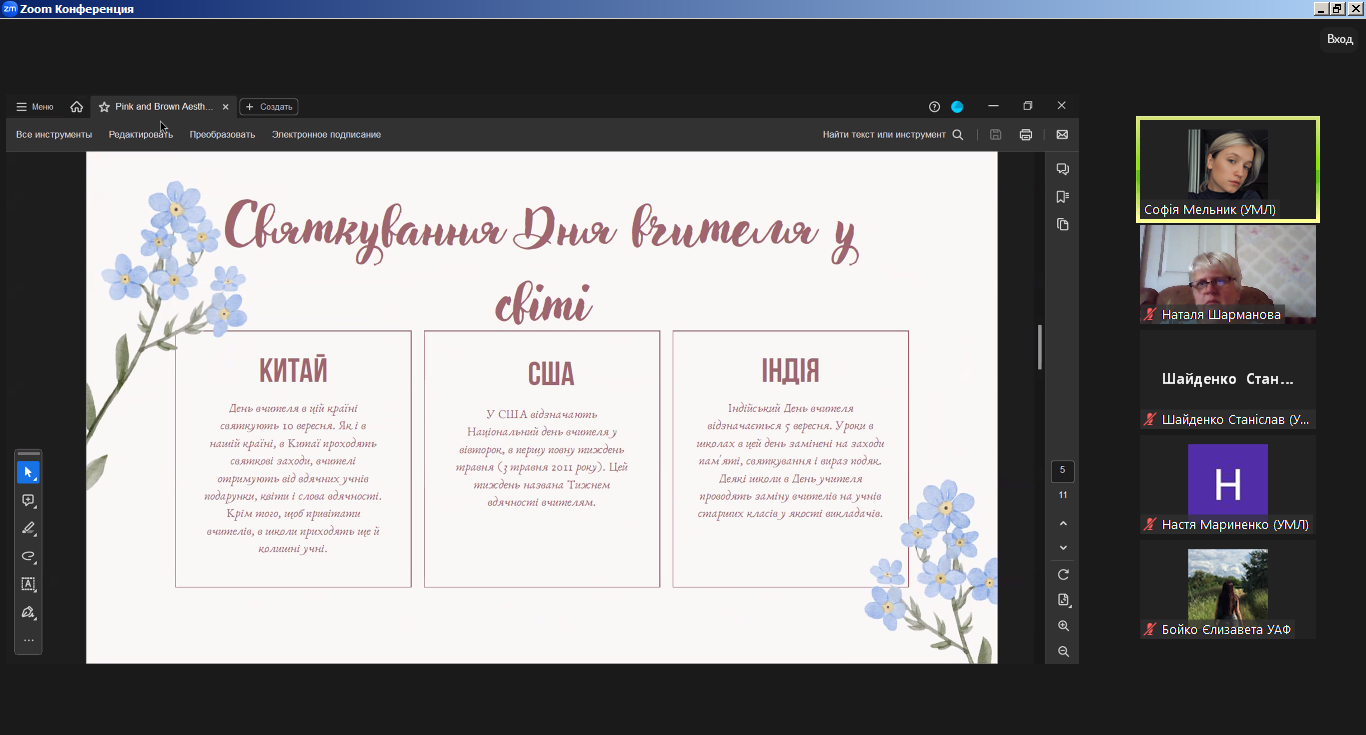
Task: Click the Вход button in Zoom
Action: (x=1340, y=39)
